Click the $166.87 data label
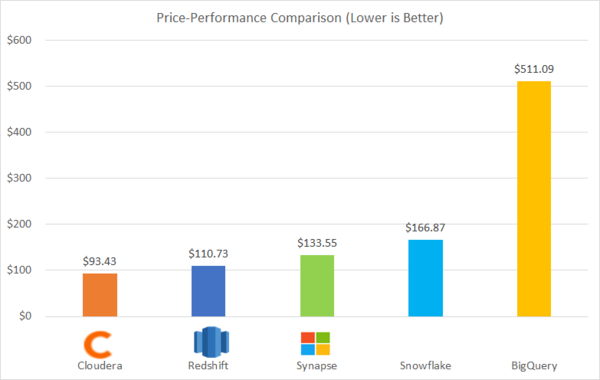Screen dimensions: 600x380 coord(426,228)
